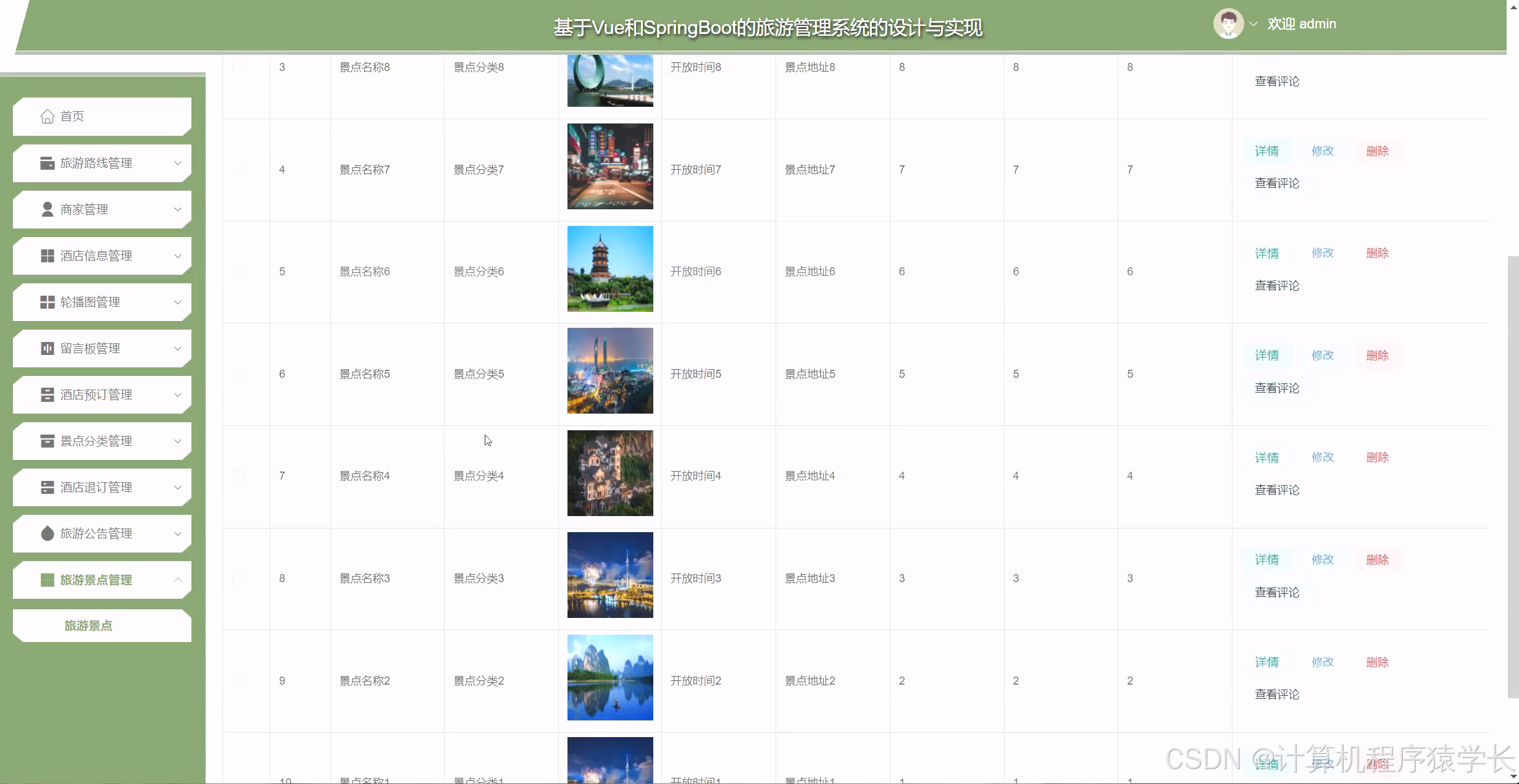
Task: Click 详情 for 景点名称5
Action: coord(1266,356)
